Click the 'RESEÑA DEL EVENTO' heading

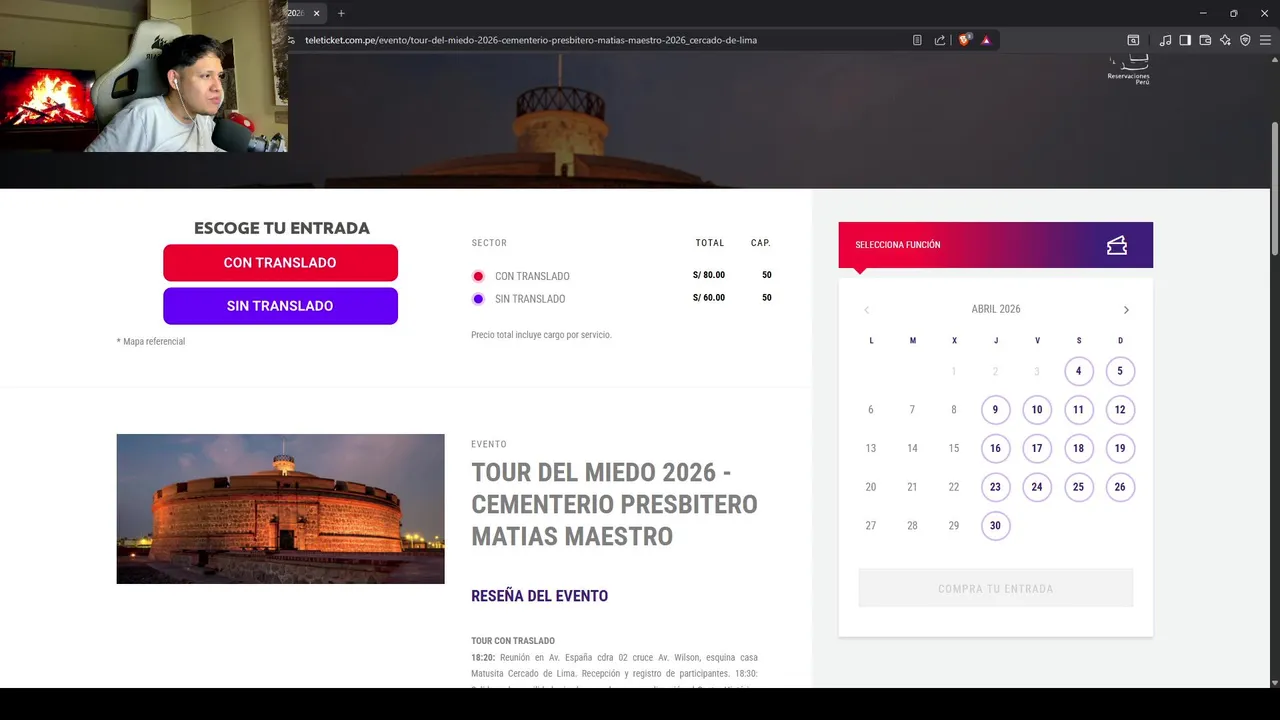point(540,596)
